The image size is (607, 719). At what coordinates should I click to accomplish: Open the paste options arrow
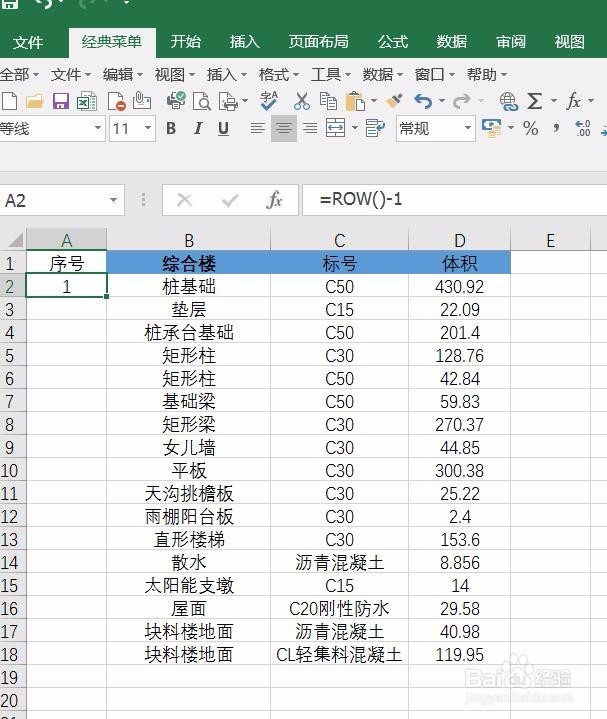(x=374, y=100)
